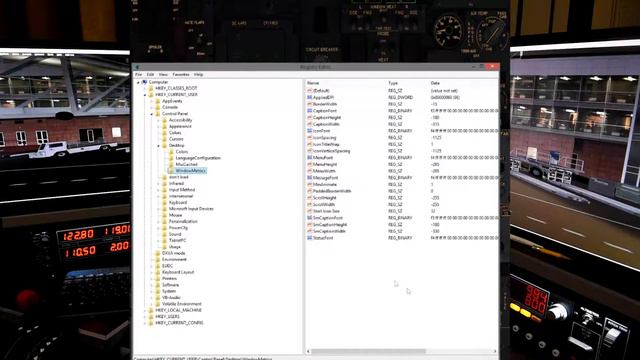Select the IconTitleWrap value name
640x360 pixels.
(x=326, y=144)
